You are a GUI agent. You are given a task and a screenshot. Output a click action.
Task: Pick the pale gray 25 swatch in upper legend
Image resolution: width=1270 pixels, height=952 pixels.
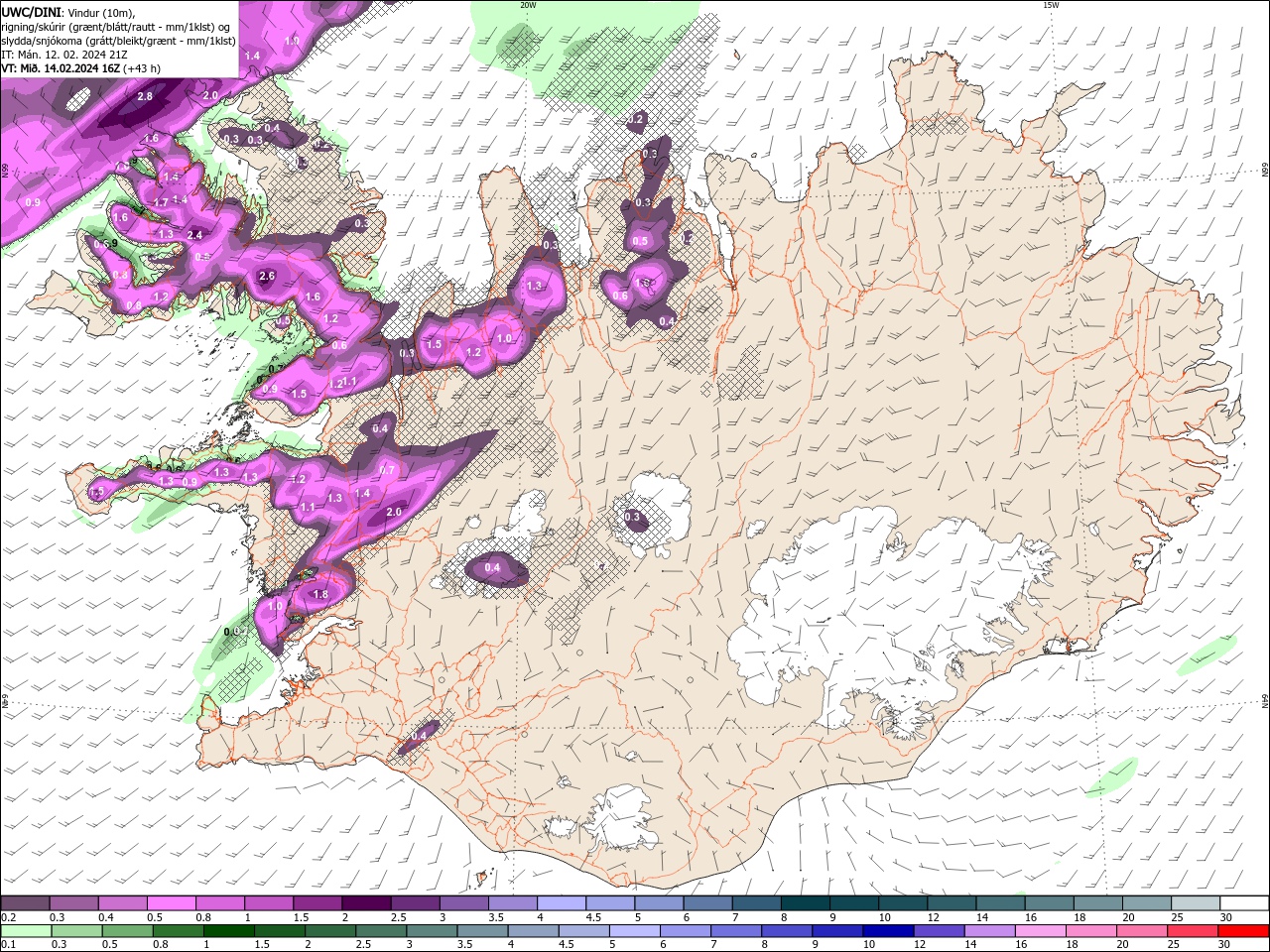tap(1196, 903)
